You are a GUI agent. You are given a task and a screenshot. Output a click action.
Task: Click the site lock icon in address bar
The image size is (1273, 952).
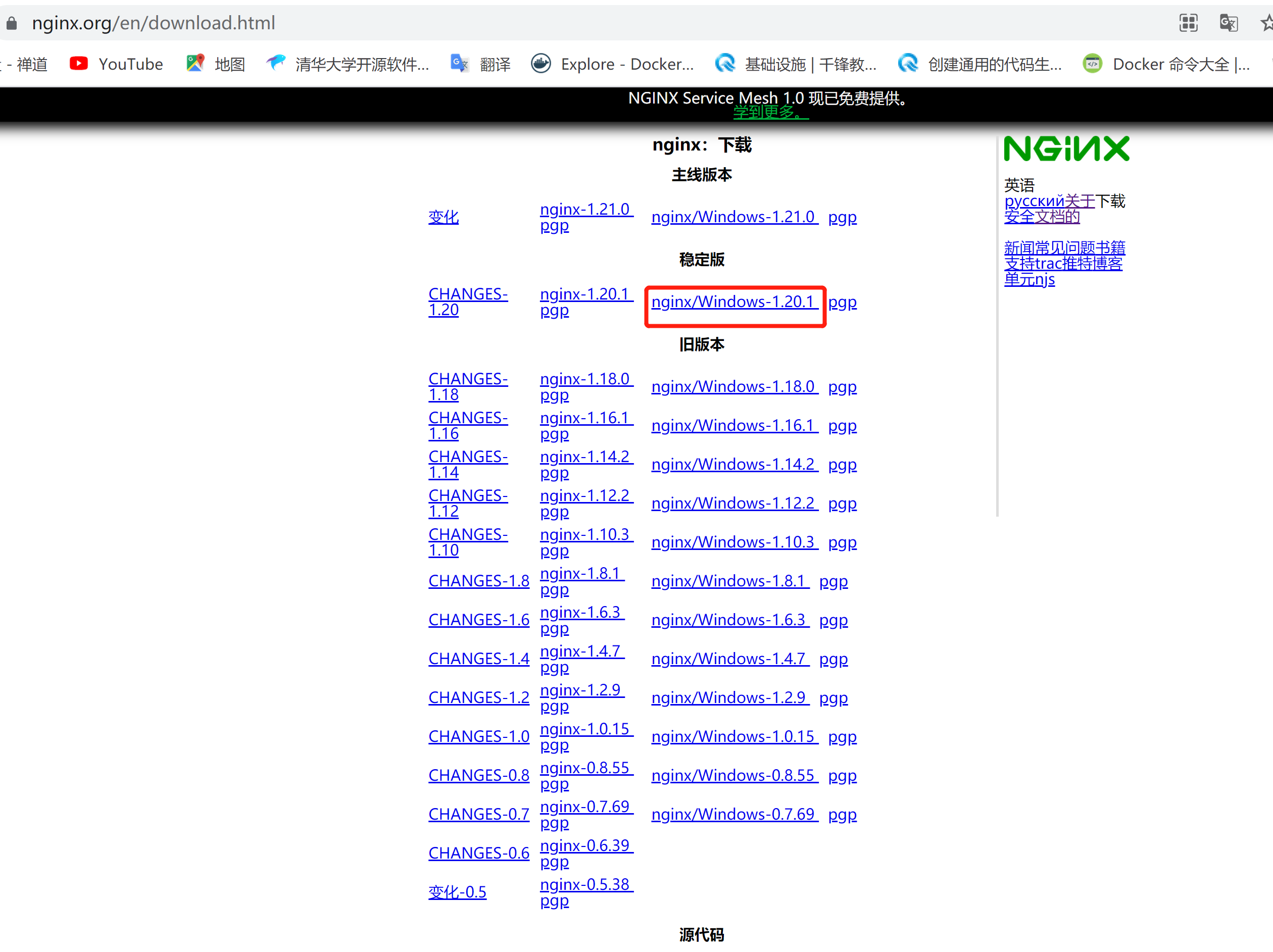12,24
